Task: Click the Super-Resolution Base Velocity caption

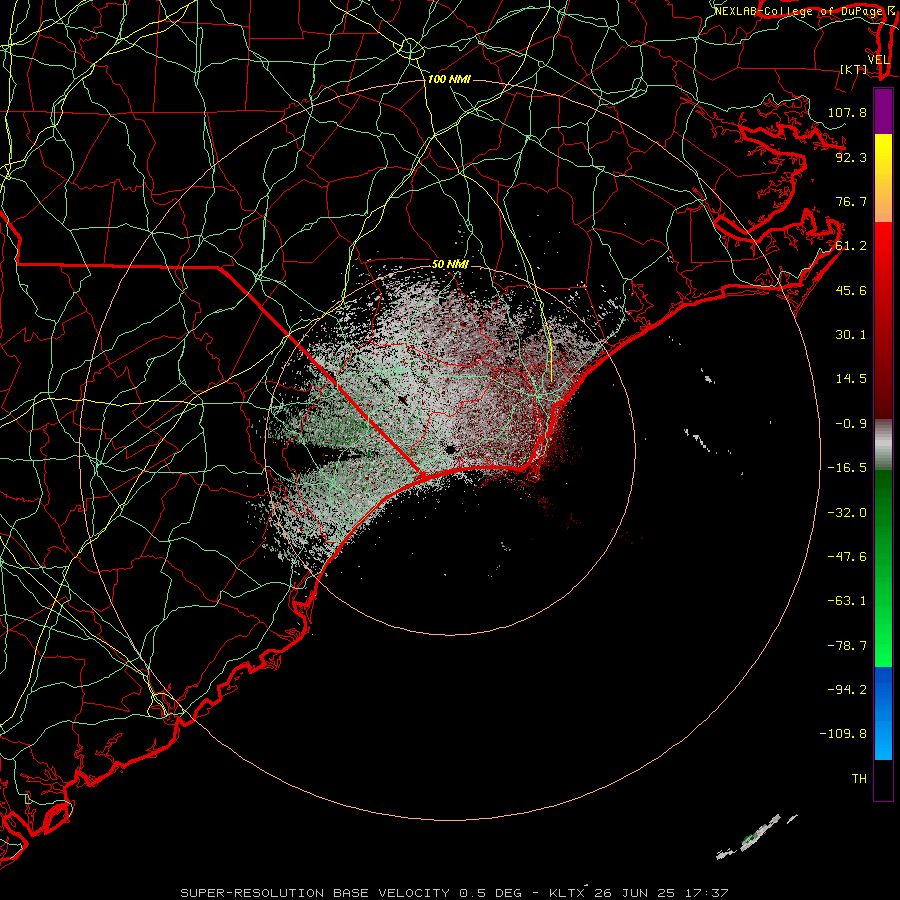Action: click(454, 893)
